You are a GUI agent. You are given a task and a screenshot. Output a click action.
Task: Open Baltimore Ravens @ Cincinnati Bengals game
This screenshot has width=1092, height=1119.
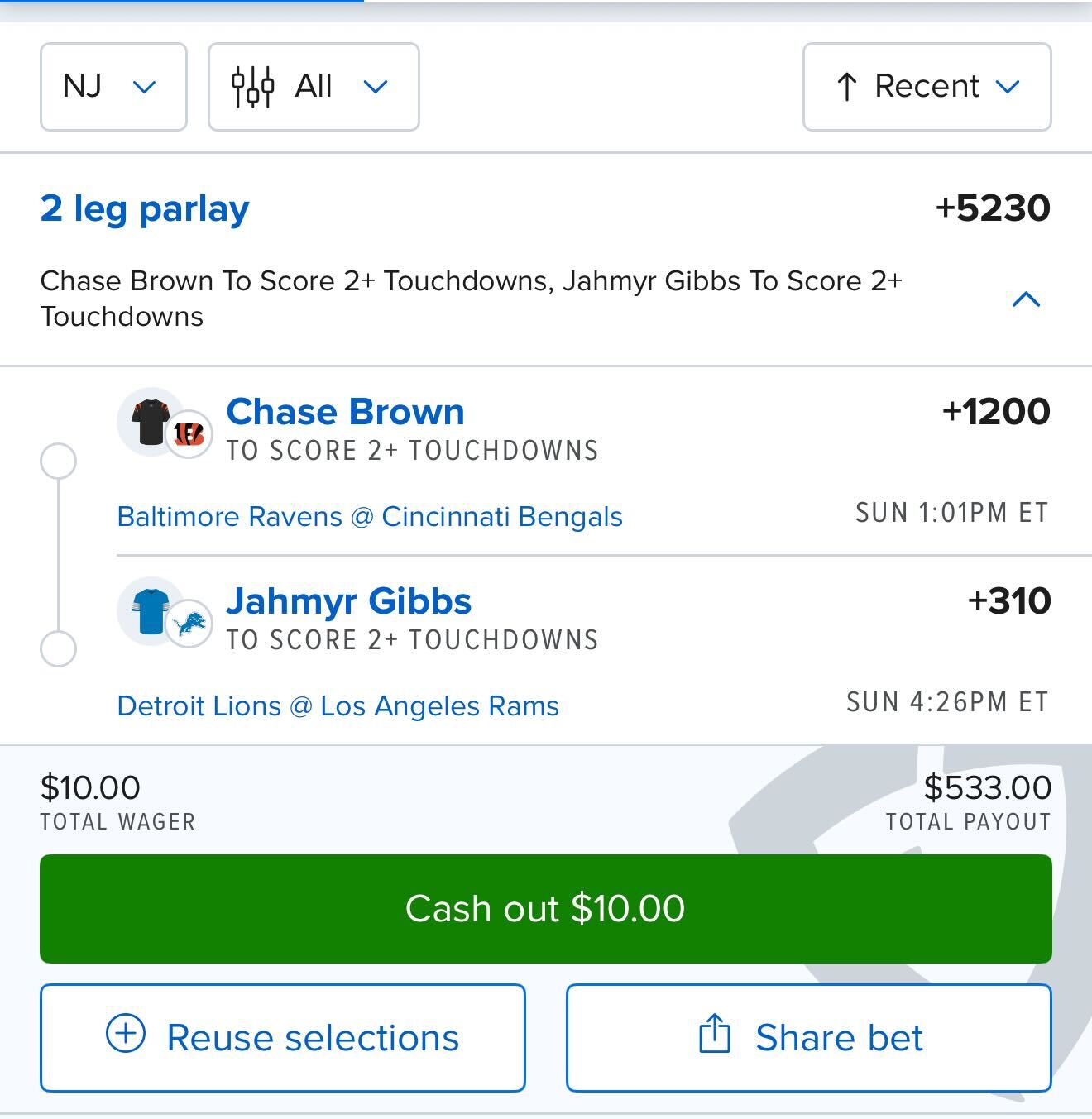pos(370,517)
